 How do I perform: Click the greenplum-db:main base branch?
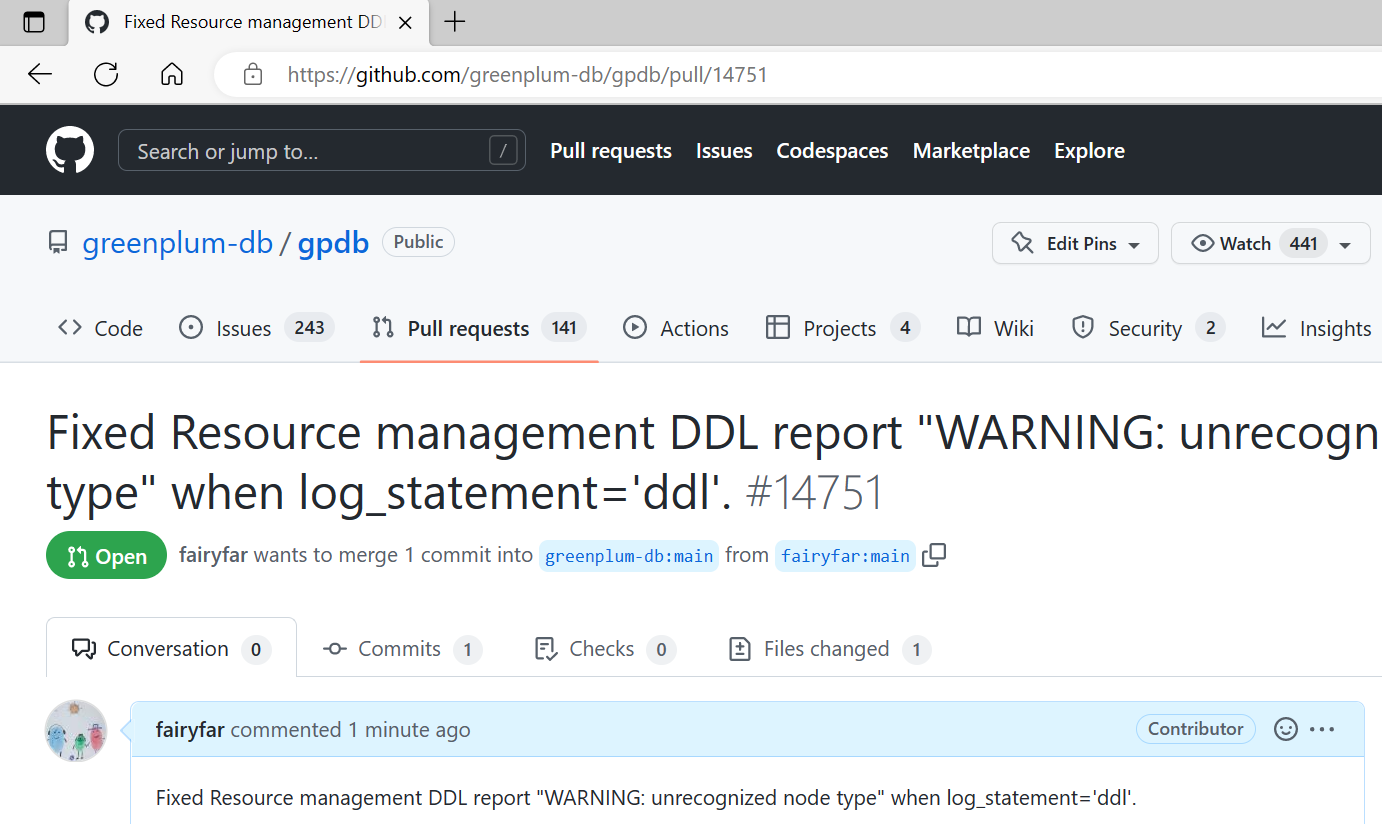(x=629, y=556)
